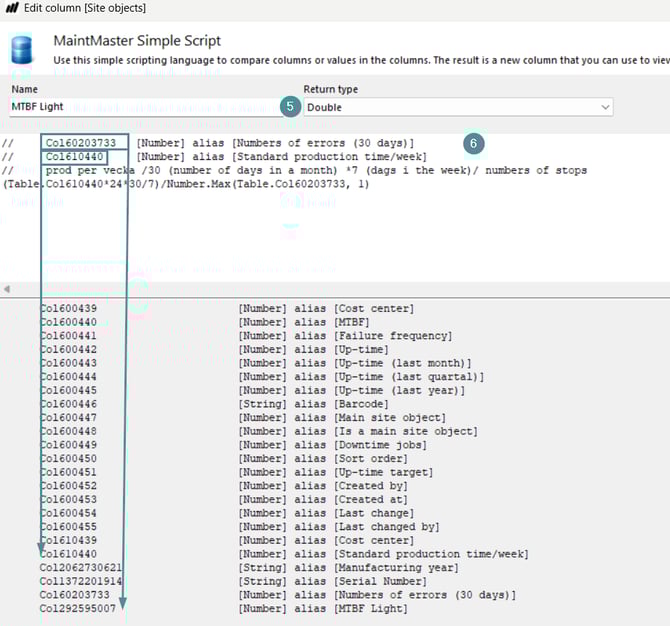The width and height of the screenshot is (670, 626).
Task: Select row Col600450 alias Sort order
Action: [x=223, y=459]
